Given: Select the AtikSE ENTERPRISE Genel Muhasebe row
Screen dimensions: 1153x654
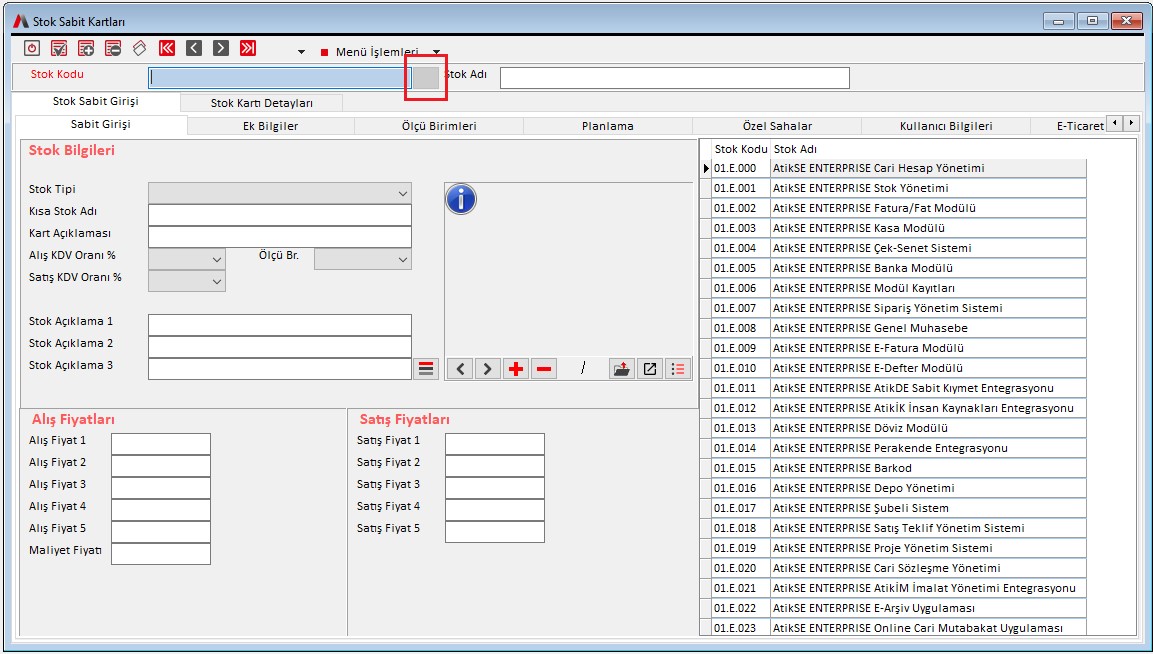Looking at the screenshot, I should 899,328.
